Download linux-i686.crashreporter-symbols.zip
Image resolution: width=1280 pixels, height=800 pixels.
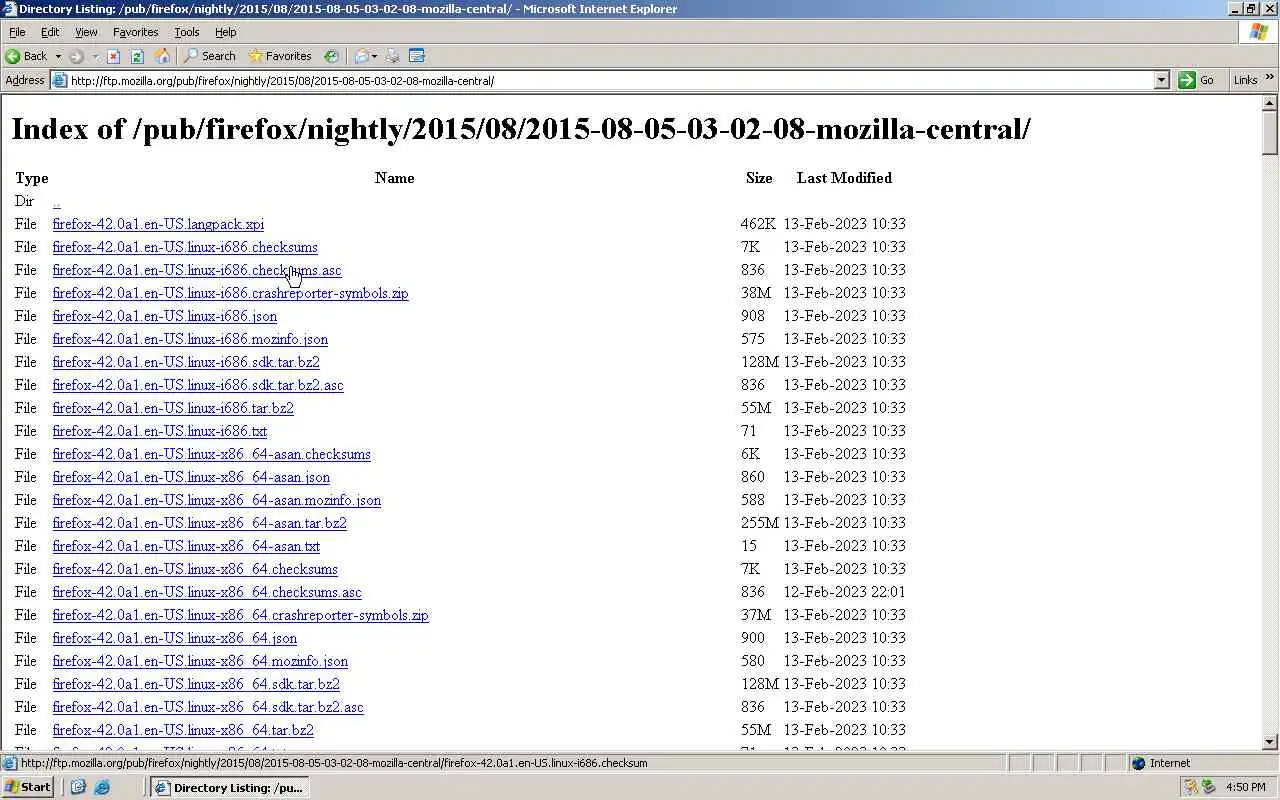pyautogui.click(x=230, y=293)
